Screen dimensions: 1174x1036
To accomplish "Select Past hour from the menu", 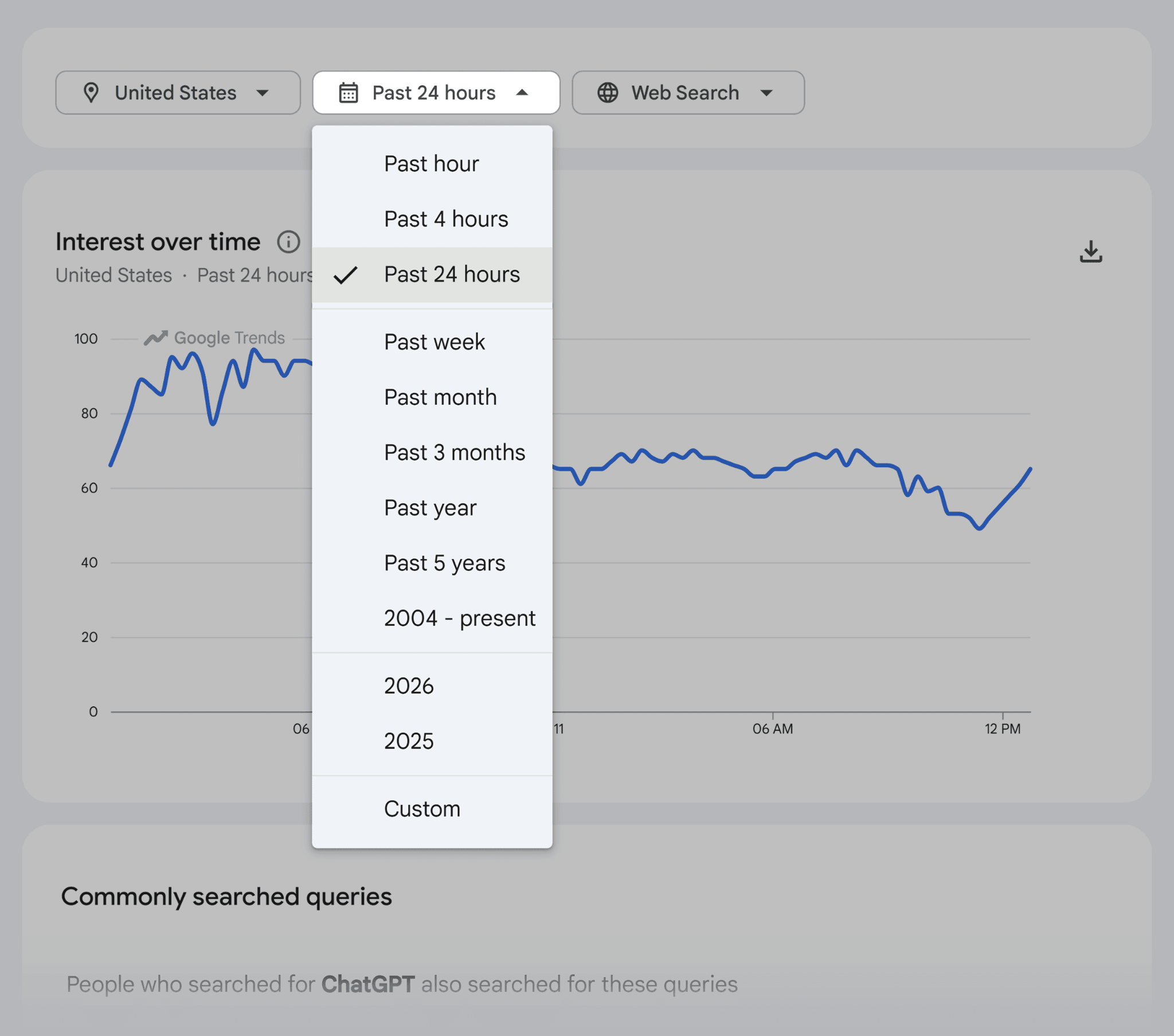I will point(431,163).
